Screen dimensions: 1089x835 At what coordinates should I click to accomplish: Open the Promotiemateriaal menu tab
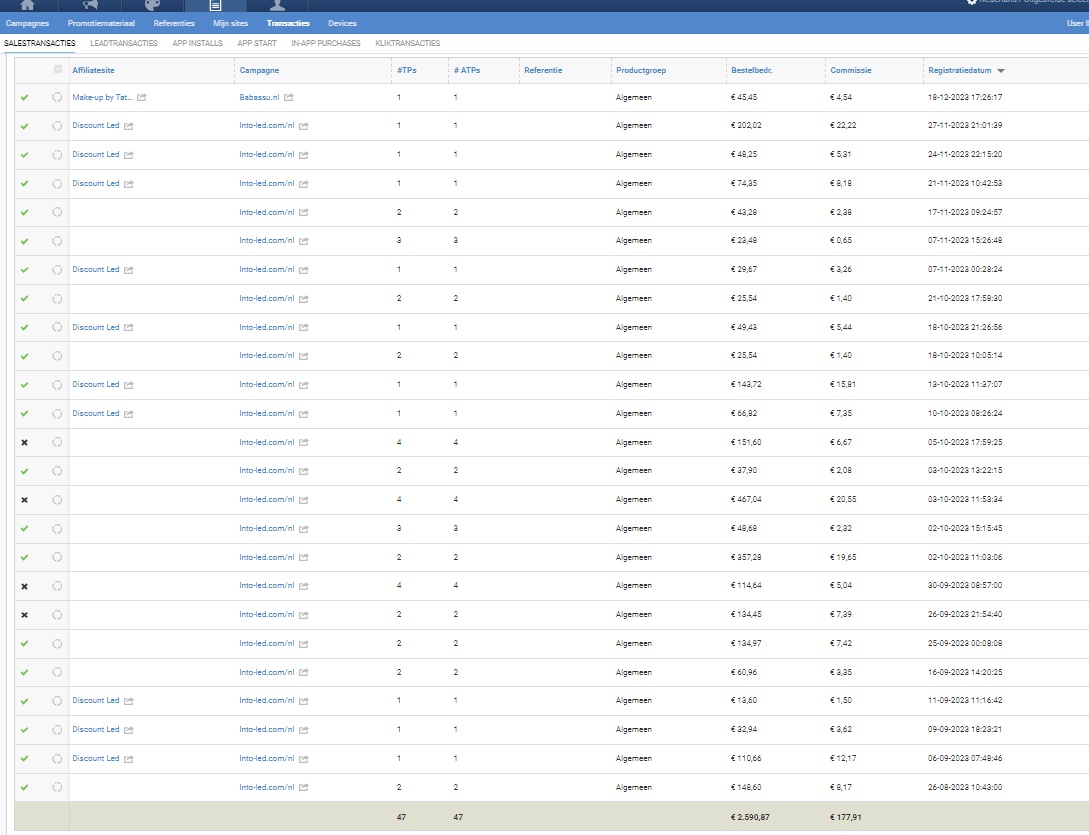(x=101, y=23)
